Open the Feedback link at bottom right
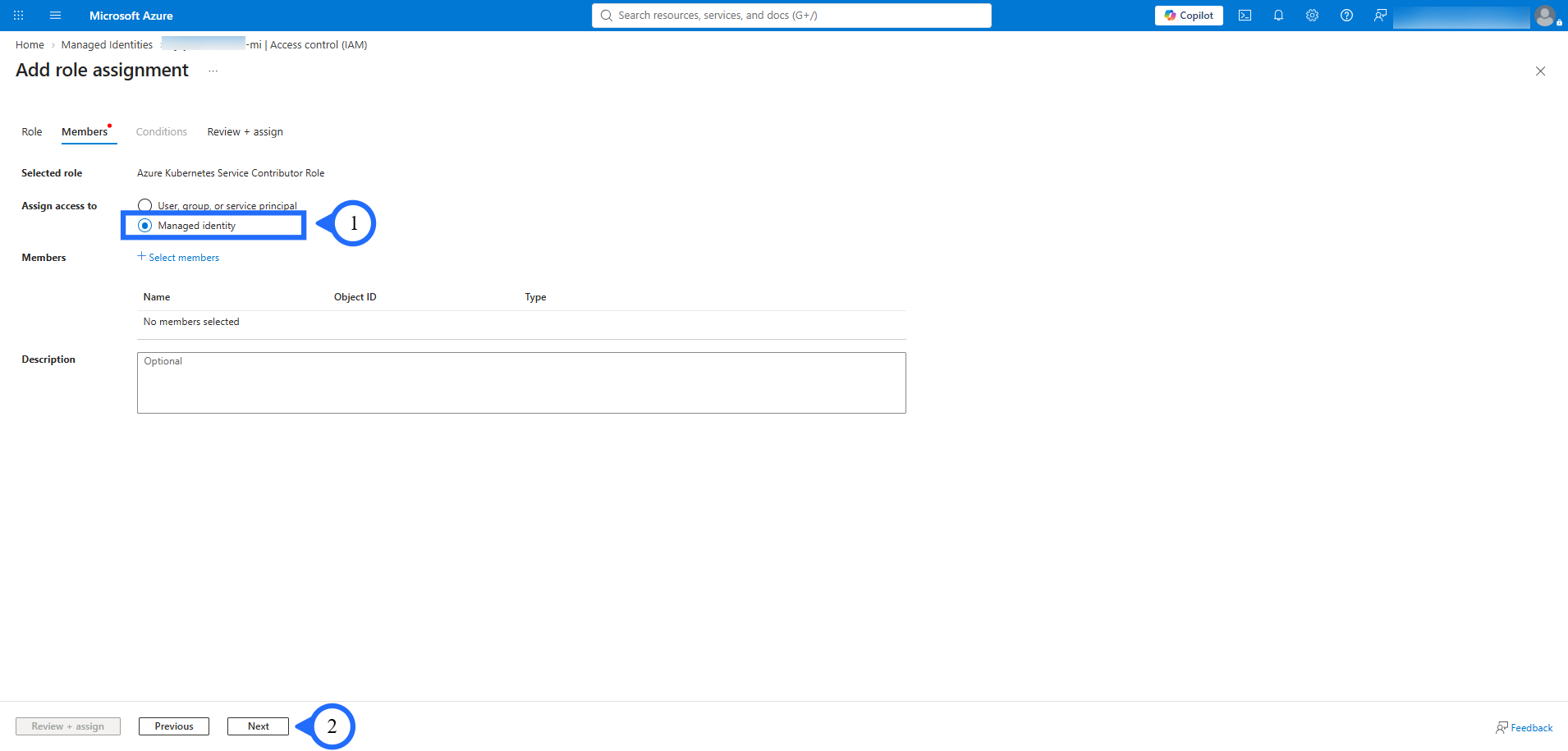Screen dimensions: 1568x751 tap(1524, 728)
